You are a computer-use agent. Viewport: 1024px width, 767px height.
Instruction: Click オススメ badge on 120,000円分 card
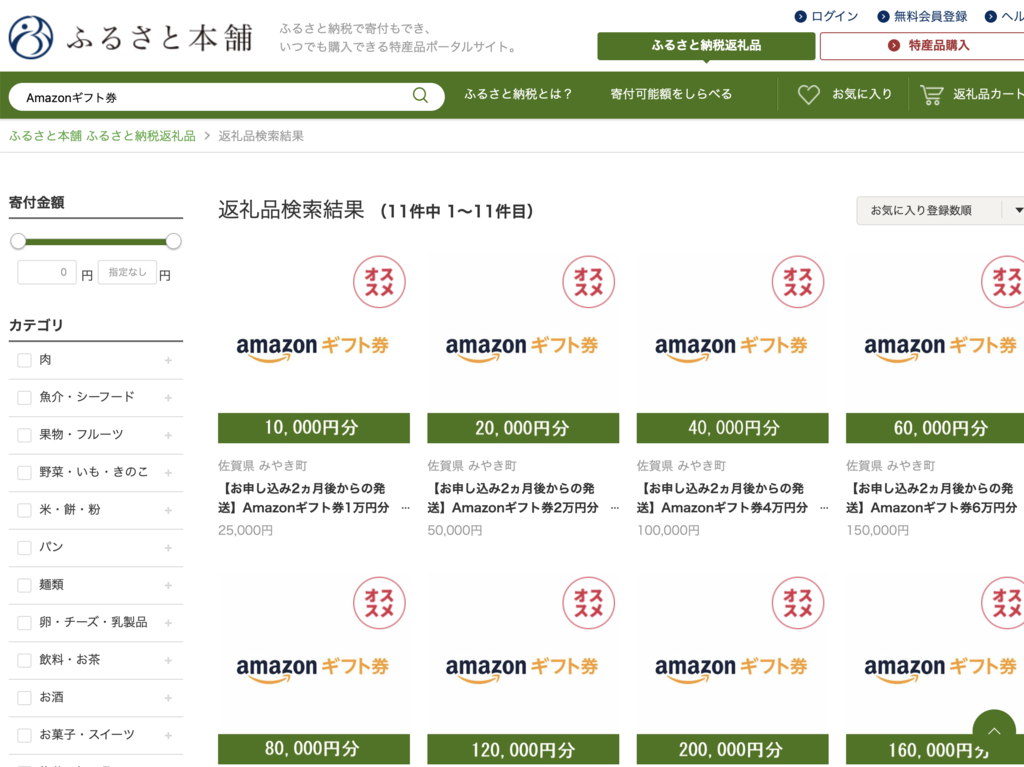(588, 602)
